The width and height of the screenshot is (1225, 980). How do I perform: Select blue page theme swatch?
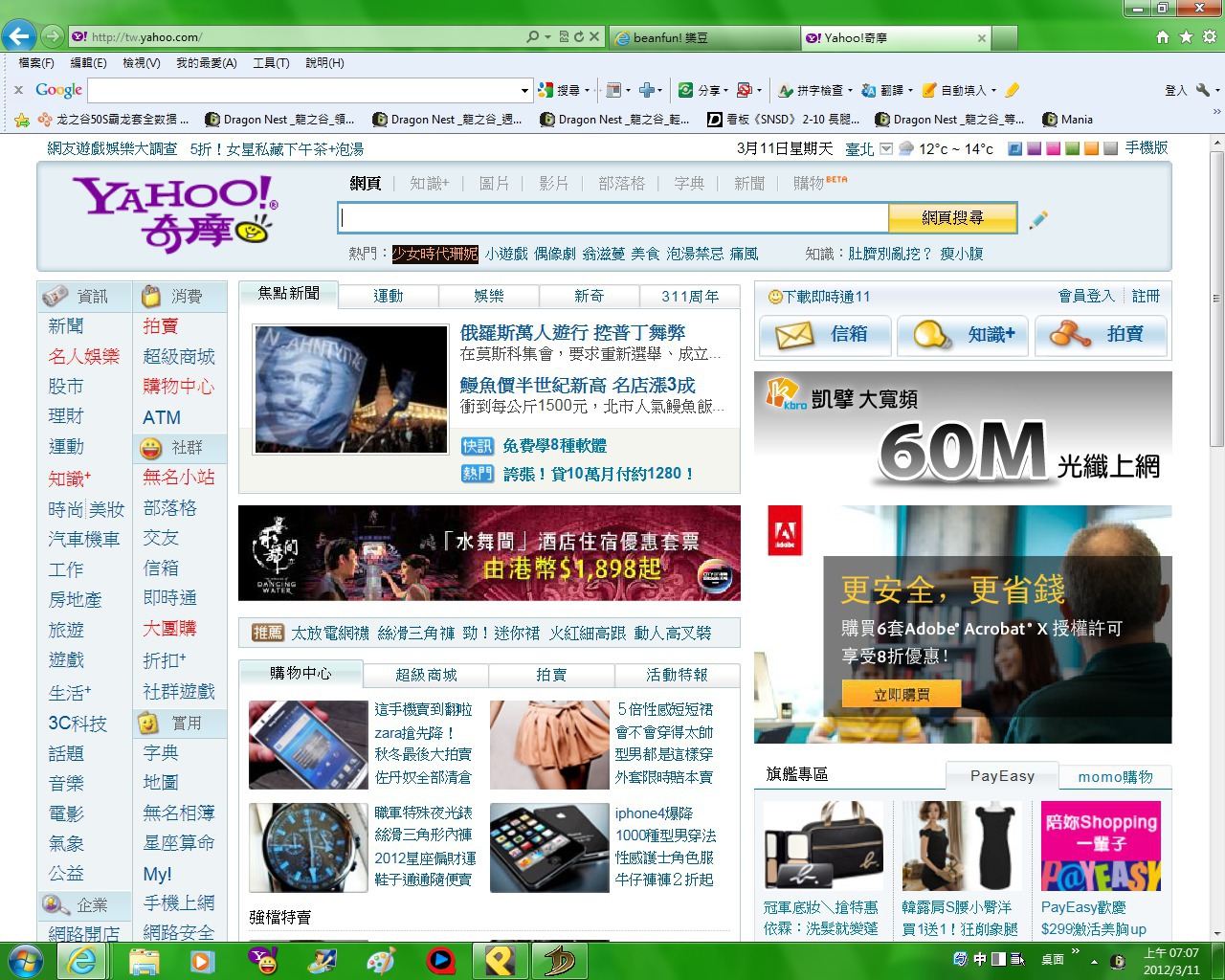point(1015,149)
